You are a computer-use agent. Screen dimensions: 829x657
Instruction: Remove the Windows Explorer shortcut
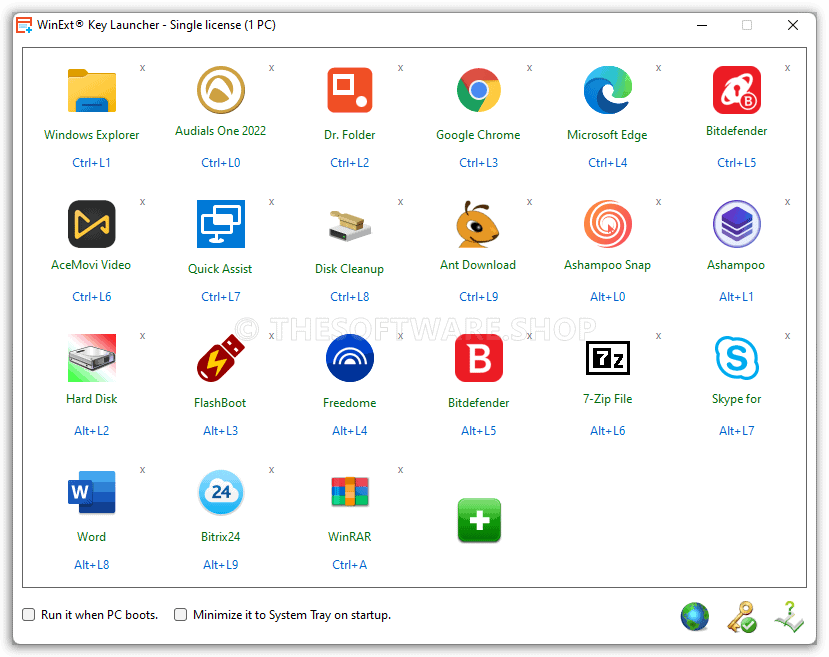click(142, 68)
